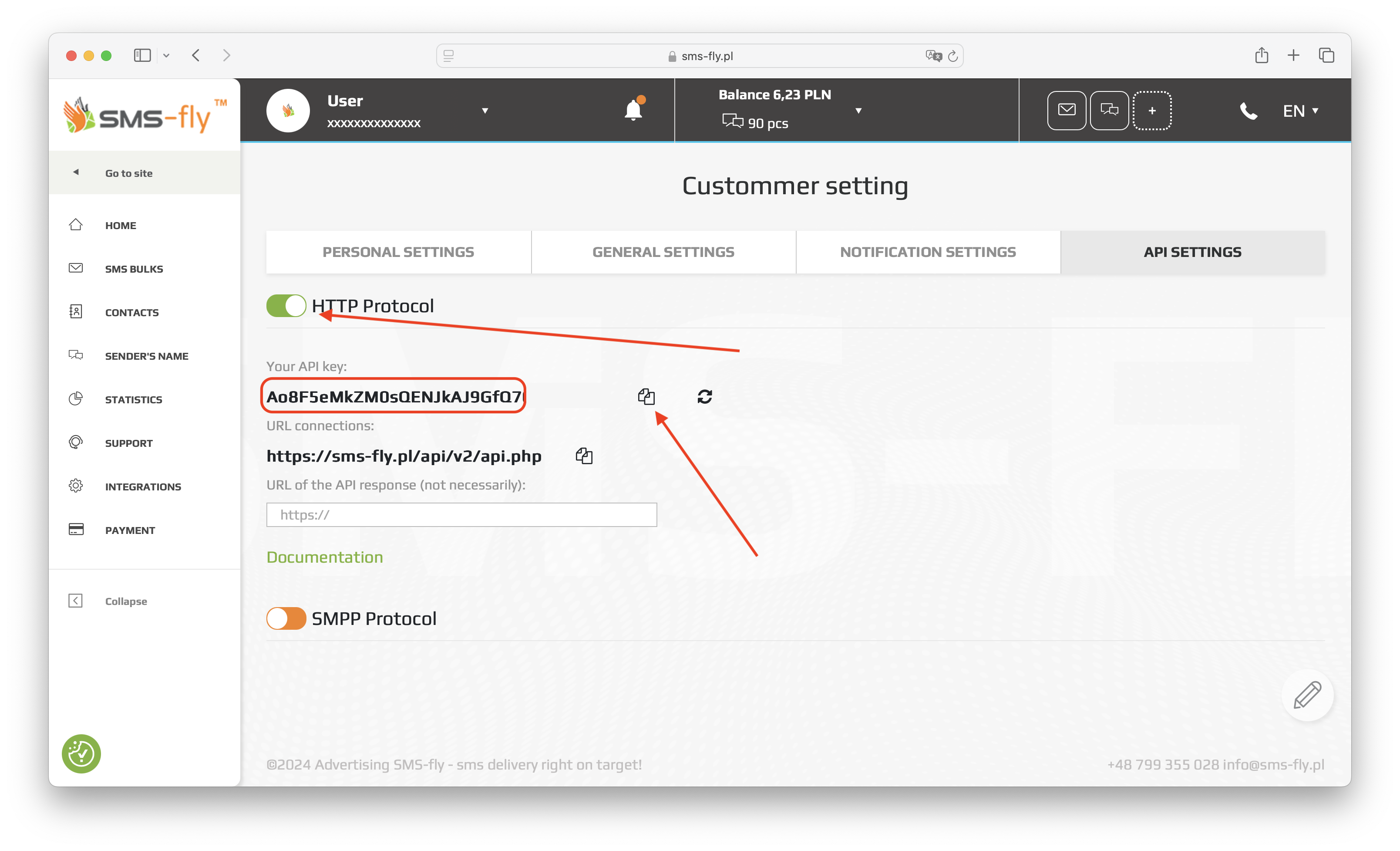Expand the Balance dropdown arrow
1400x851 pixels.
coord(858,110)
